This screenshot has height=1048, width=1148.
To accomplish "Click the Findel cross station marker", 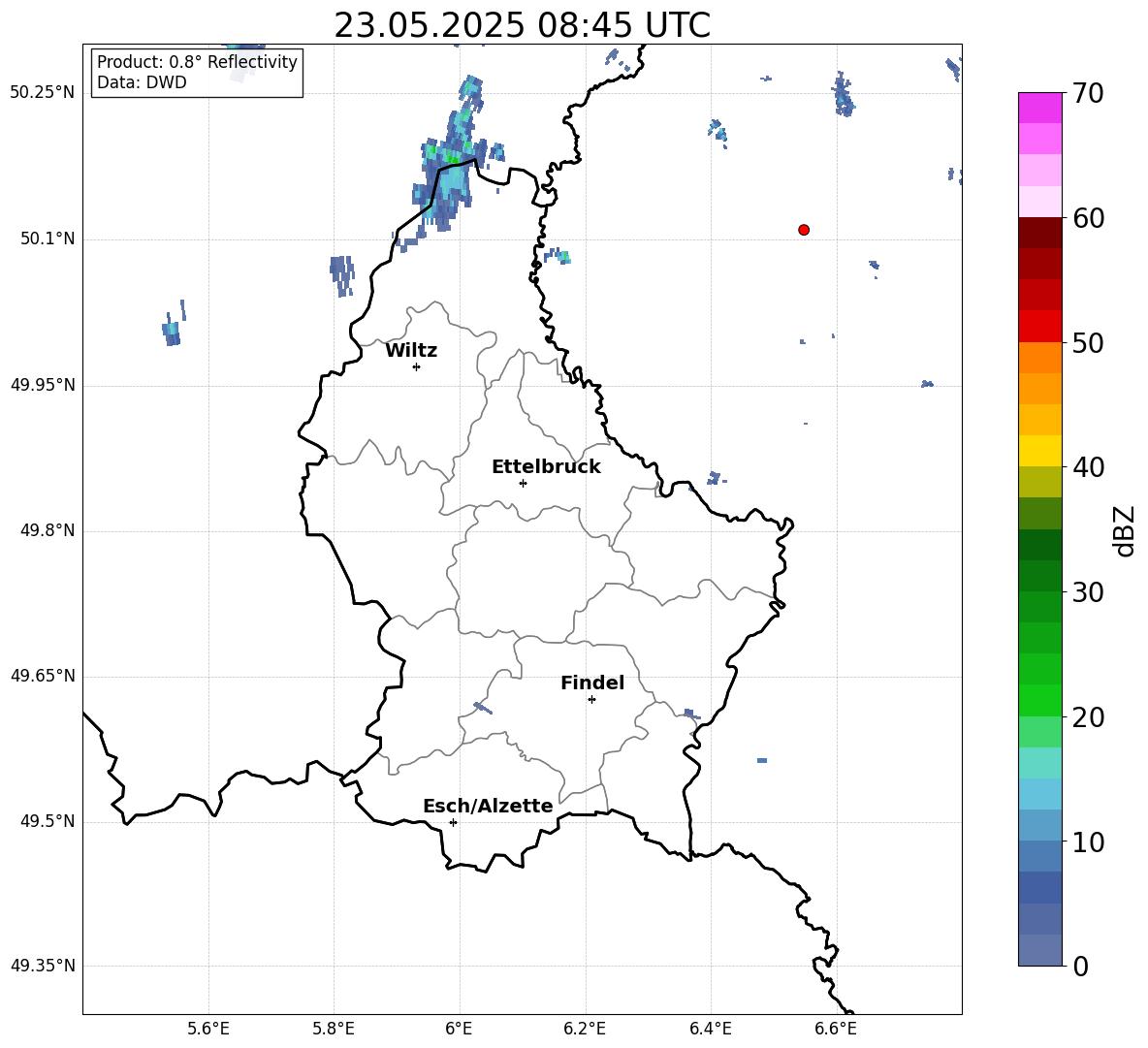I will tap(591, 700).
